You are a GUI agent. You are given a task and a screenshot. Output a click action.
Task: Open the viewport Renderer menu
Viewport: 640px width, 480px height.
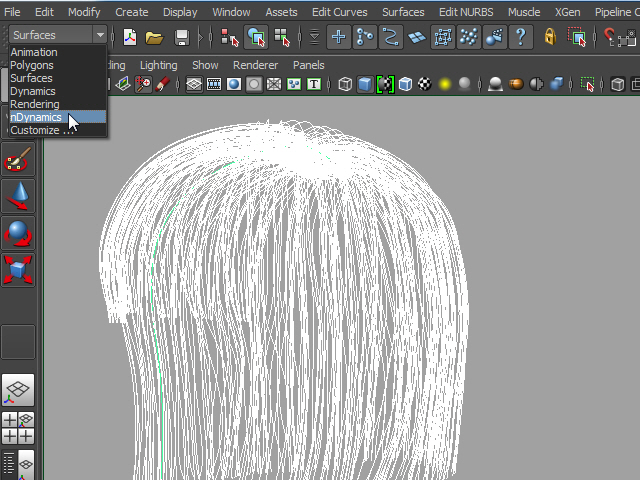coord(255,65)
